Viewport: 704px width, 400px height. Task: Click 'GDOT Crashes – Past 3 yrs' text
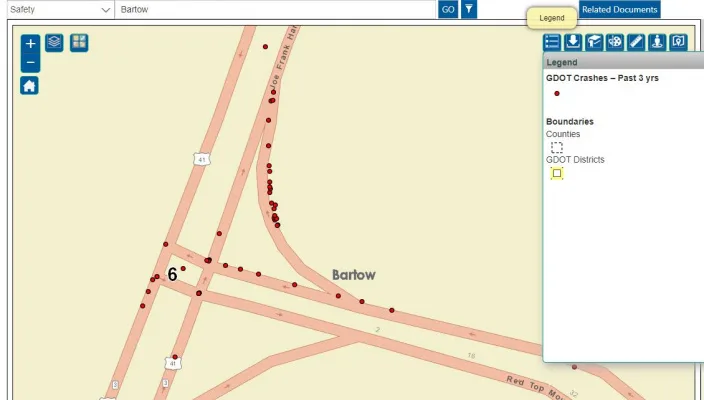[602, 78]
